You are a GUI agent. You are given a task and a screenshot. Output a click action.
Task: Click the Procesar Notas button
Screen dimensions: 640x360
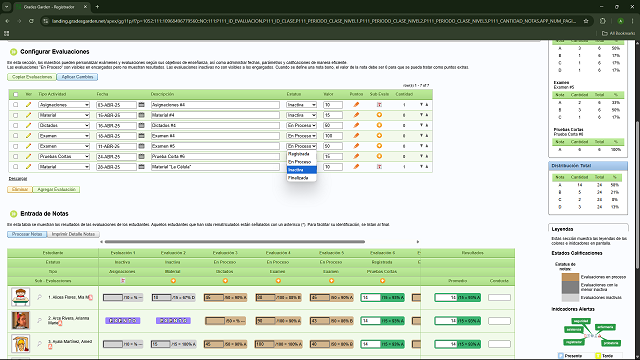(x=27, y=234)
